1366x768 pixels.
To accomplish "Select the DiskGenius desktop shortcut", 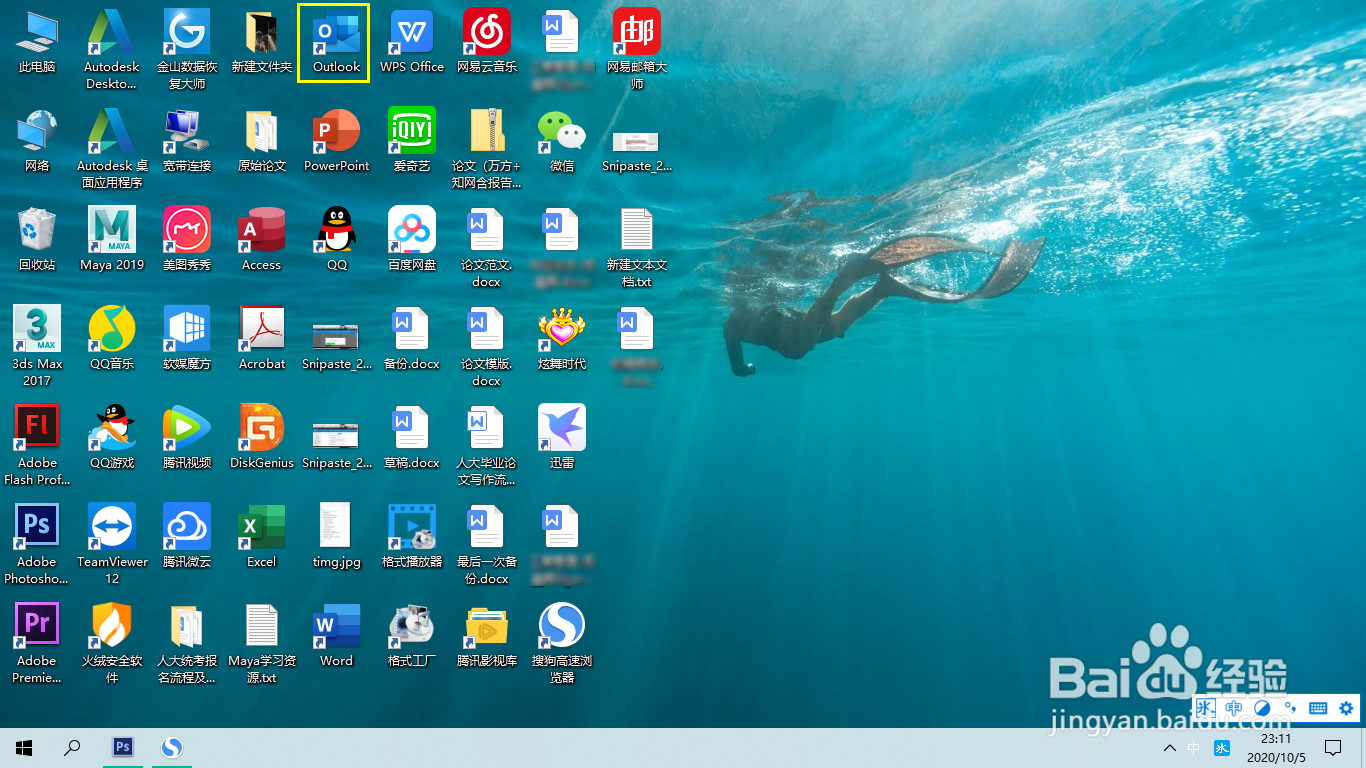I will [262, 437].
